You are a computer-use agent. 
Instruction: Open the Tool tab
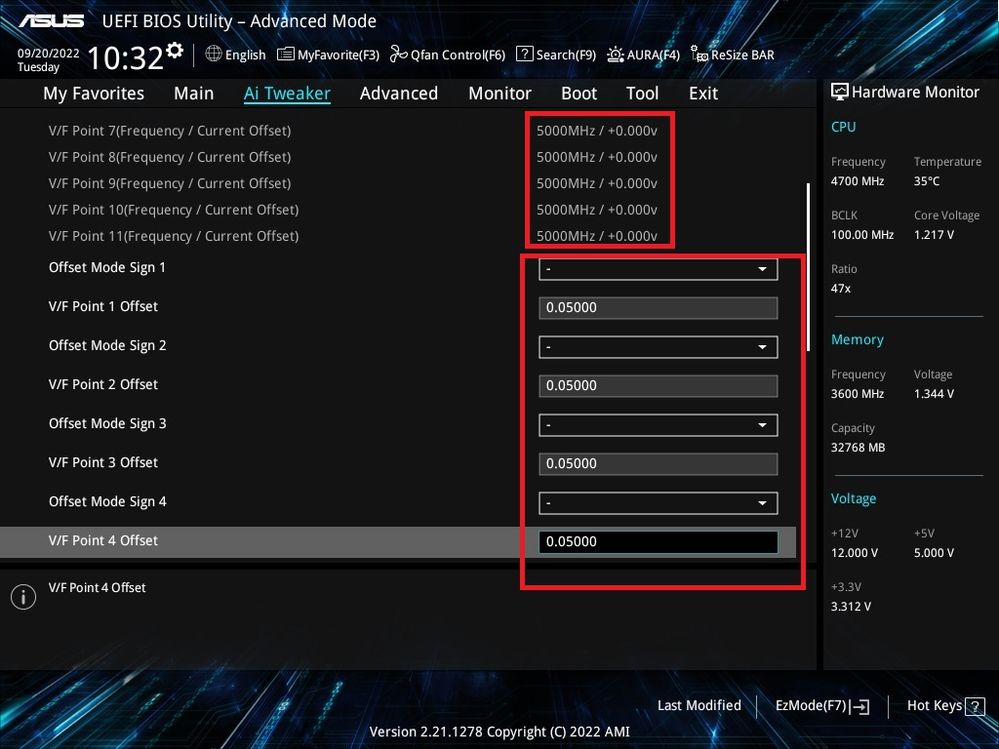pos(642,94)
